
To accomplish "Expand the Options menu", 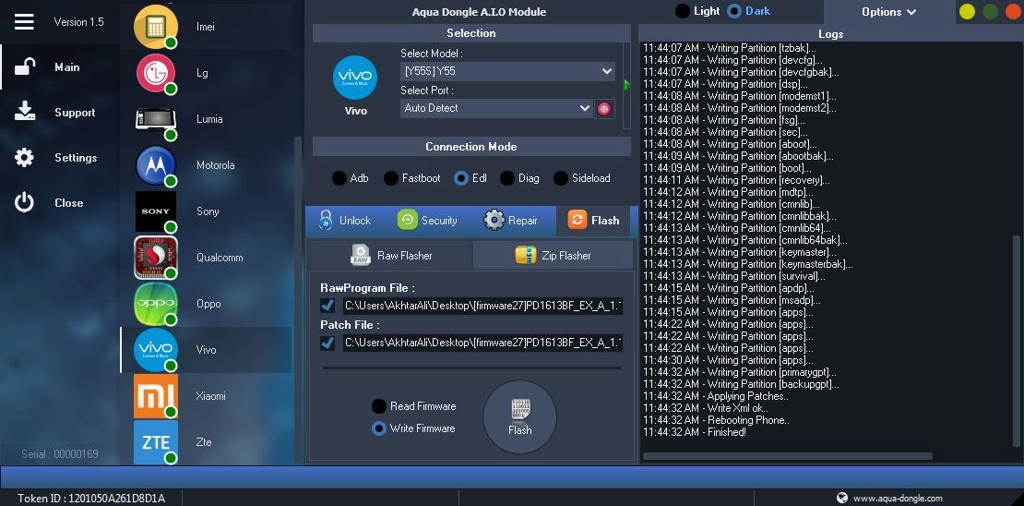I will point(889,12).
